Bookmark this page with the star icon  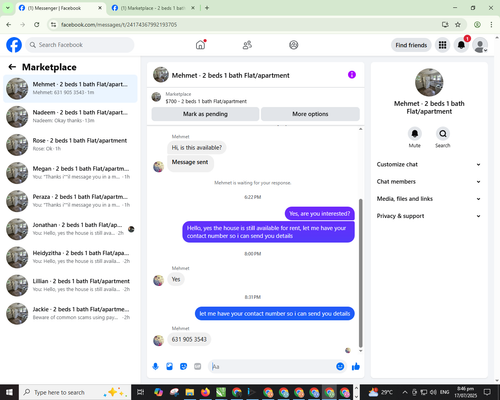pyautogui.click(x=458, y=25)
